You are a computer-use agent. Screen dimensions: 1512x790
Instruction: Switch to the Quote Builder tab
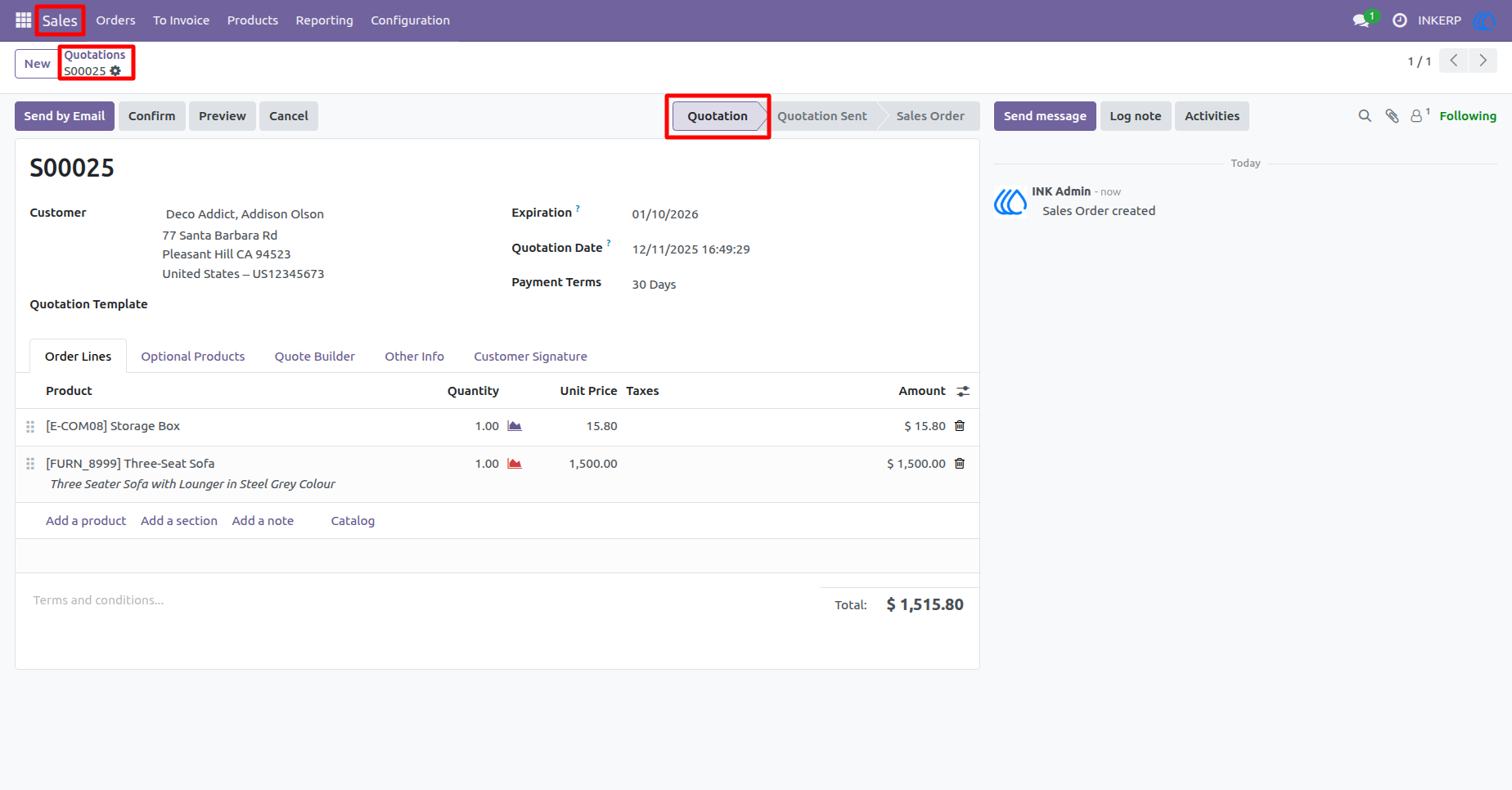coord(315,357)
